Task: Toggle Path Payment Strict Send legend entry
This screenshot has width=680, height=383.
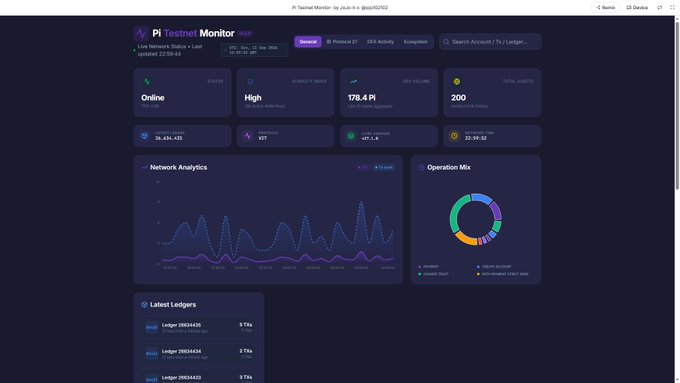Action: tap(503, 274)
